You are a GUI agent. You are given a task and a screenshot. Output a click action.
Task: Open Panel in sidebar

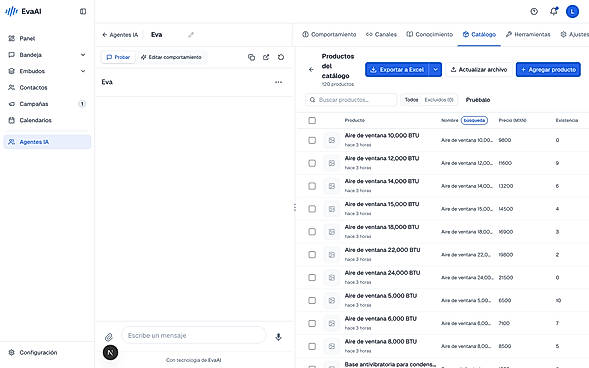(47, 38)
